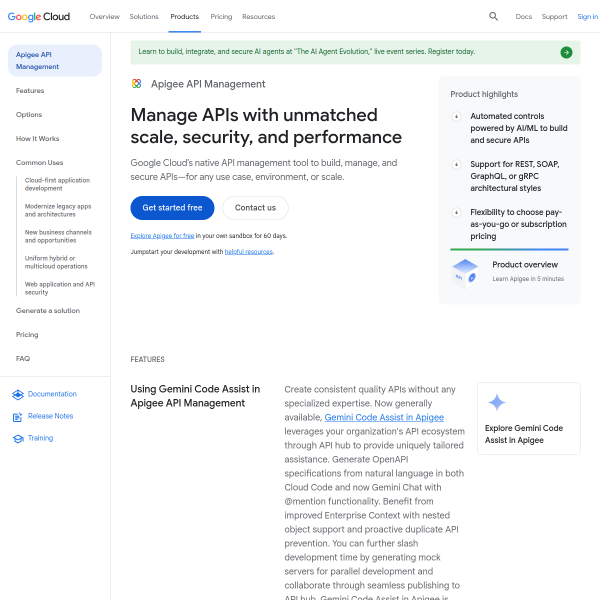Click the Training graduation cap icon
600x600 pixels.
click(18, 439)
